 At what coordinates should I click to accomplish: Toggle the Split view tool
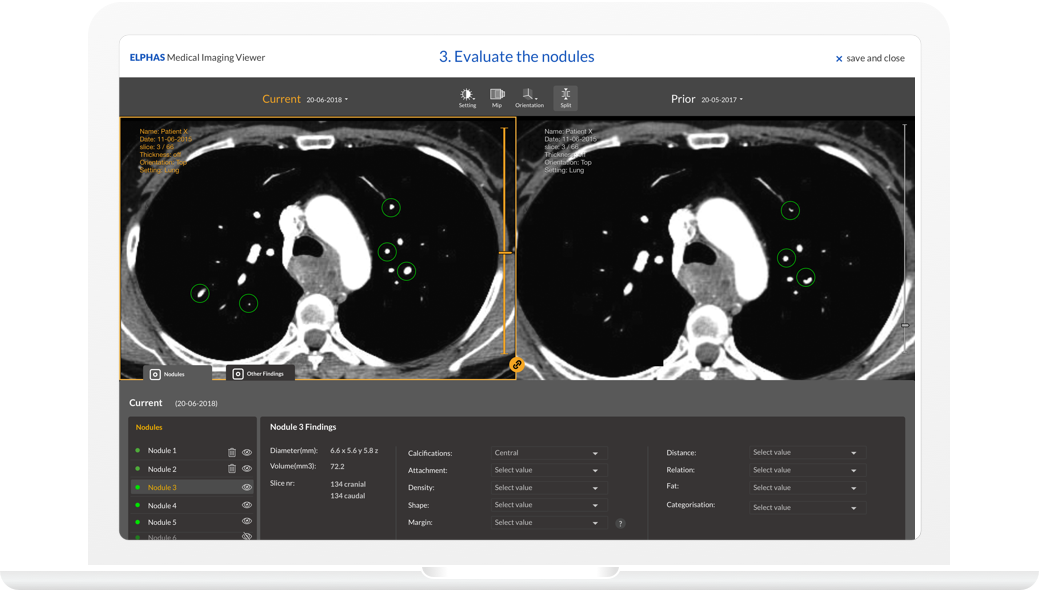pyautogui.click(x=565, y=97)
